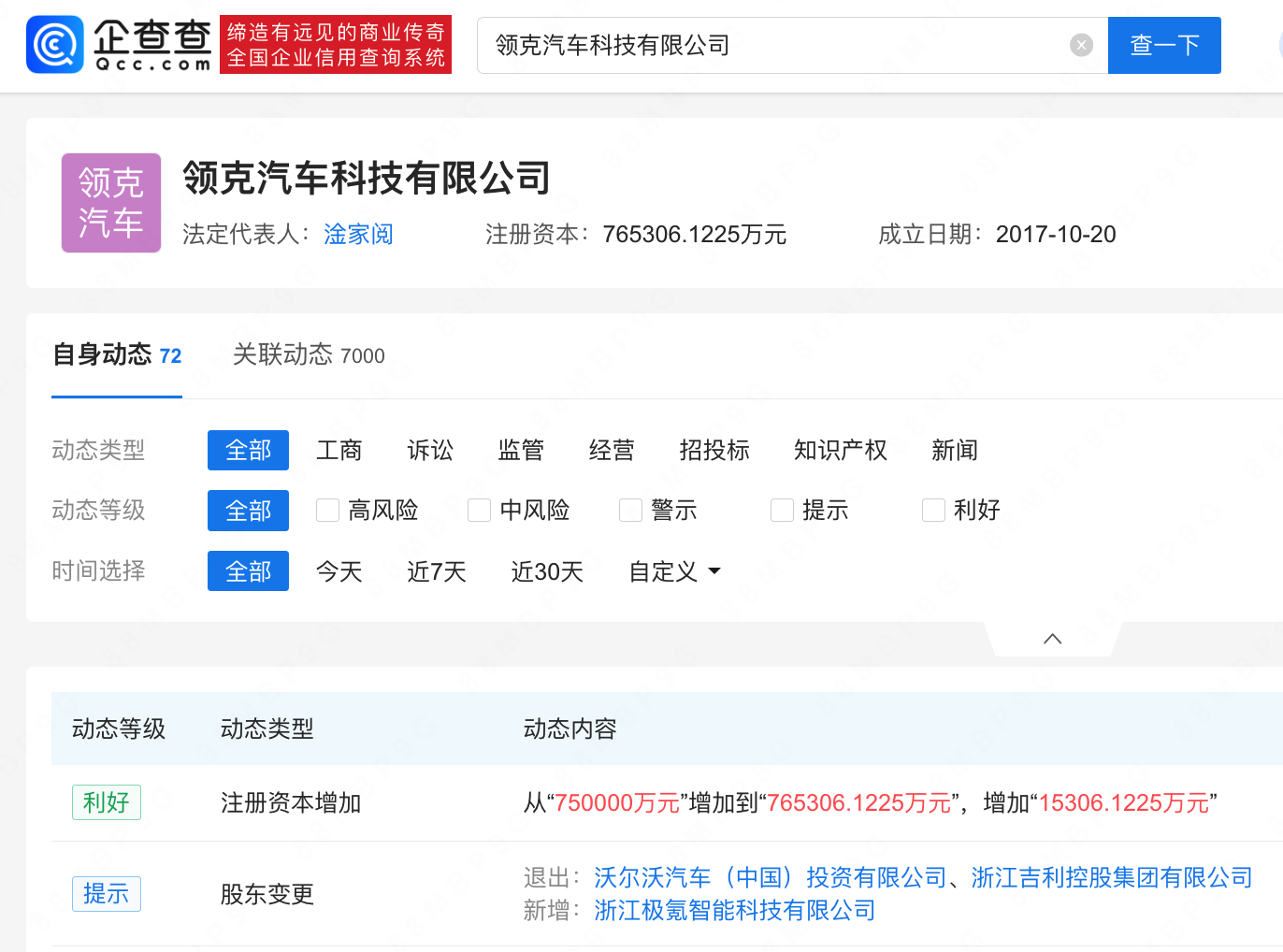
Task: Open 浙江吉利控股集团有限公司 link
Action: 1112,877
